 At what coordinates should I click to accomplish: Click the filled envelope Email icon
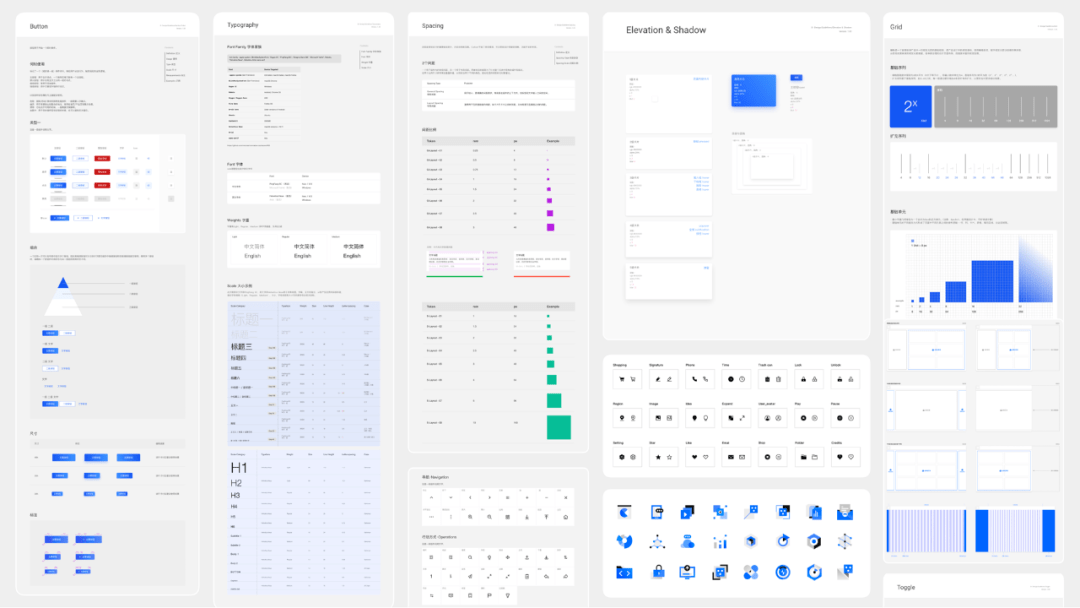(730, 457)
